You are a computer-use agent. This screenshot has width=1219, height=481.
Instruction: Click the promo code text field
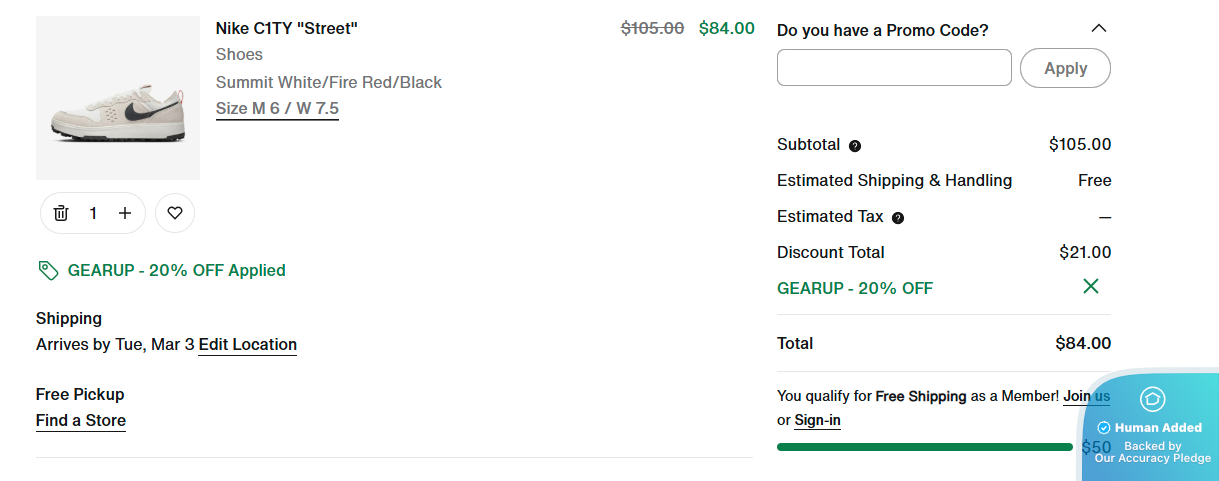click(x=894, y=68)
